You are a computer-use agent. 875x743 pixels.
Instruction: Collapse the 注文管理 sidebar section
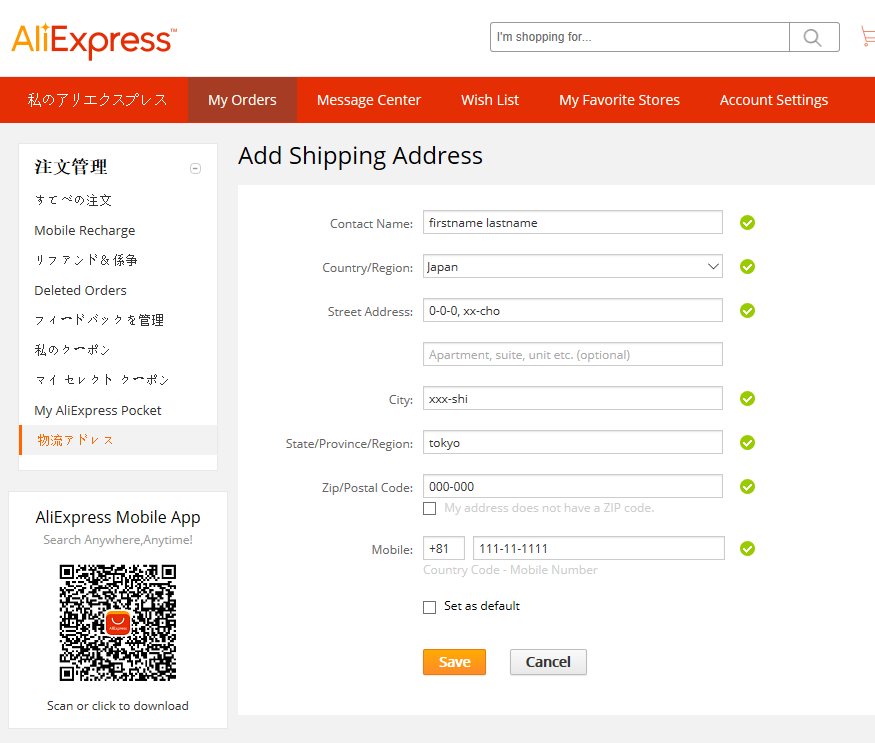[195, 168]
